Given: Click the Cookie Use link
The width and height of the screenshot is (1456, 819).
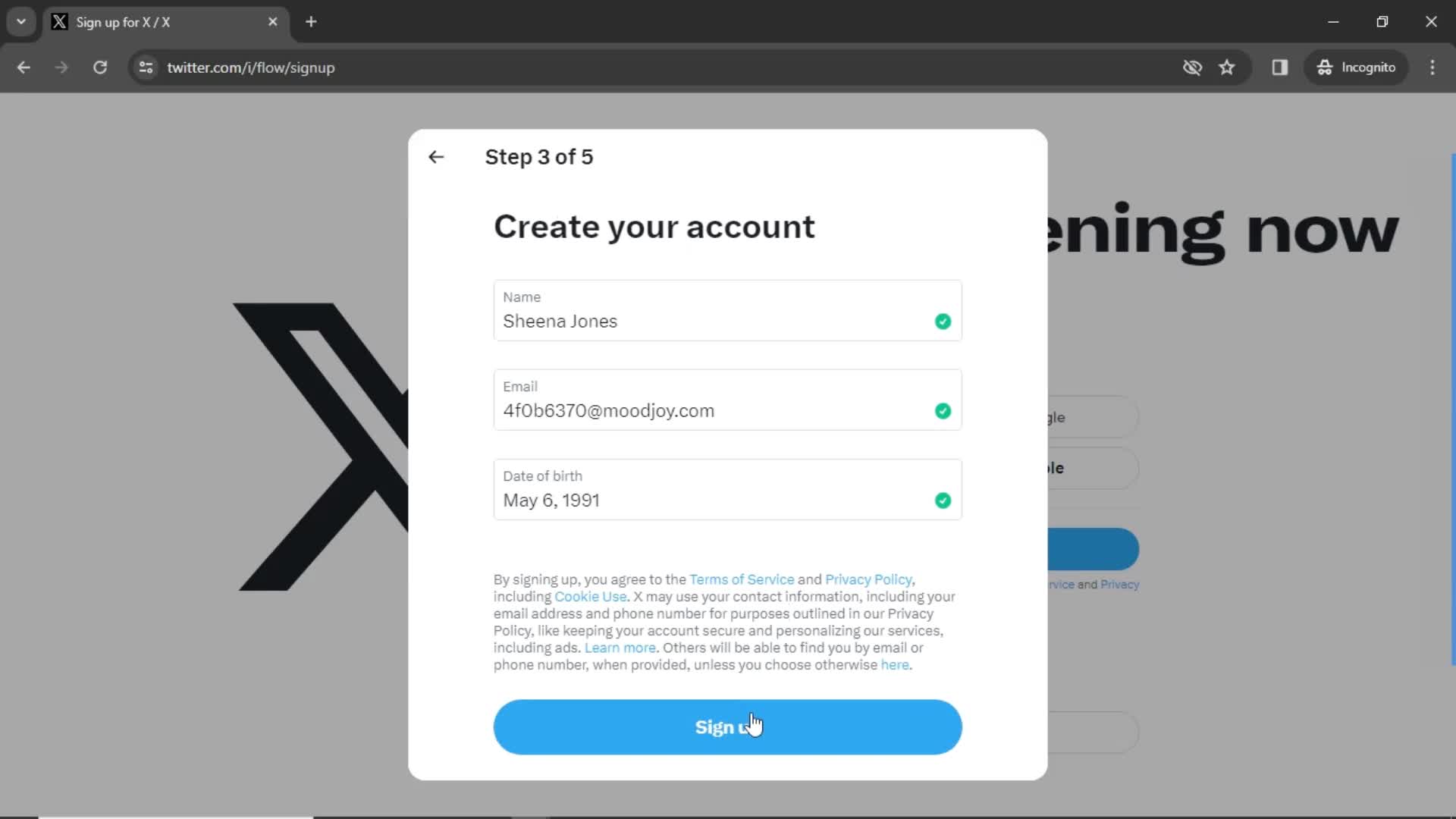Looking at the screenshot, I should 591,596.
